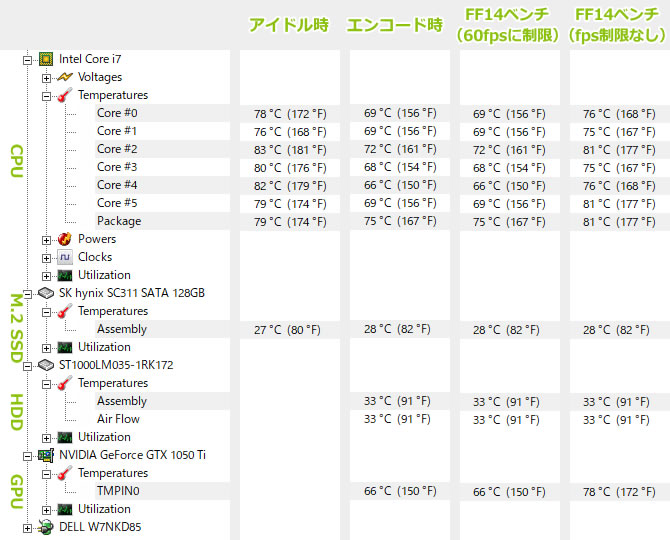Select the SK hynix Assembly row
Viewport: 670px width, 540px height.
click(x=162, y=329)
